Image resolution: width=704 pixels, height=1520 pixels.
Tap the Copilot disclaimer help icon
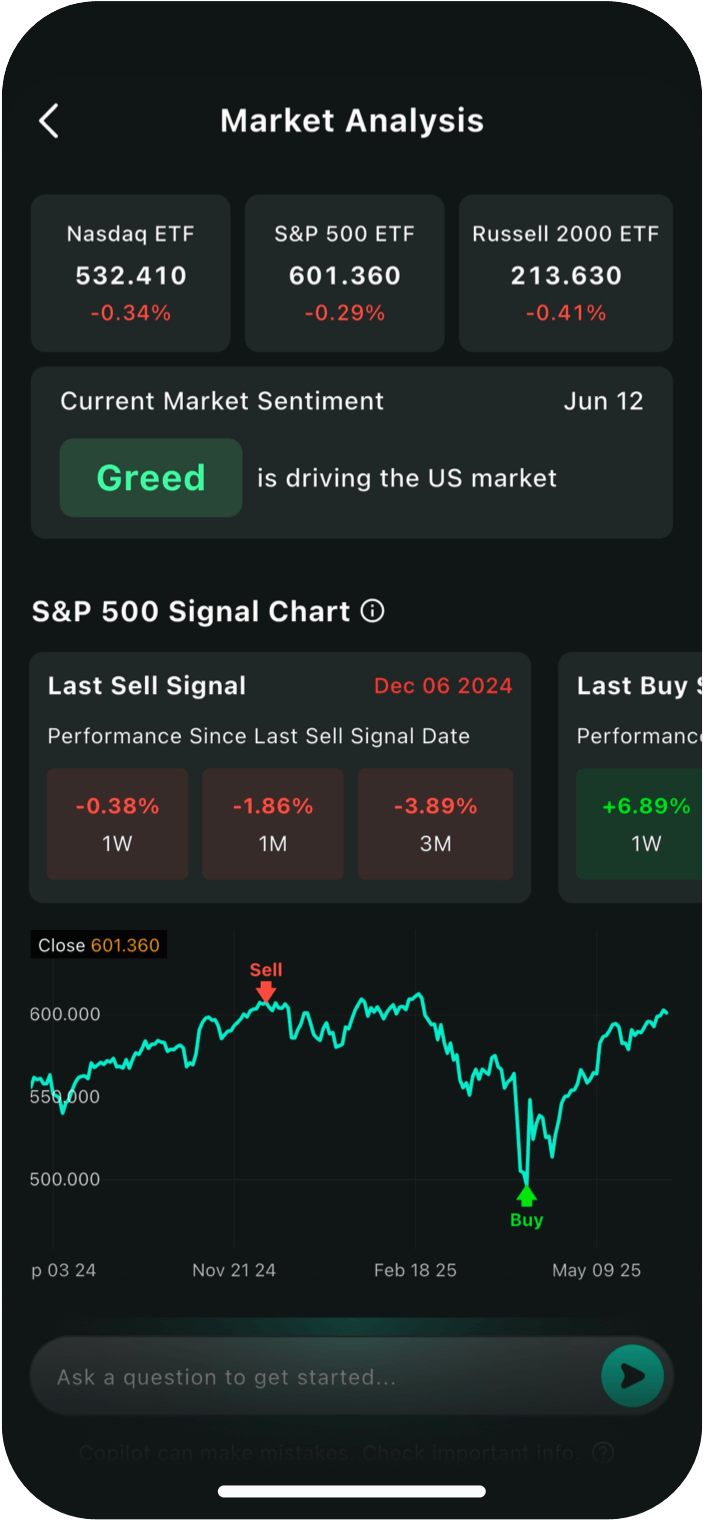coord(602,1452)
